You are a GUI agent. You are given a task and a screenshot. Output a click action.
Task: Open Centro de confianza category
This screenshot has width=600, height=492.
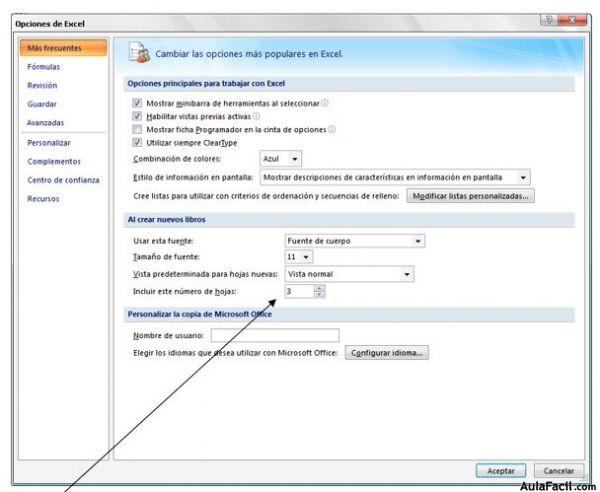(63, 180)
